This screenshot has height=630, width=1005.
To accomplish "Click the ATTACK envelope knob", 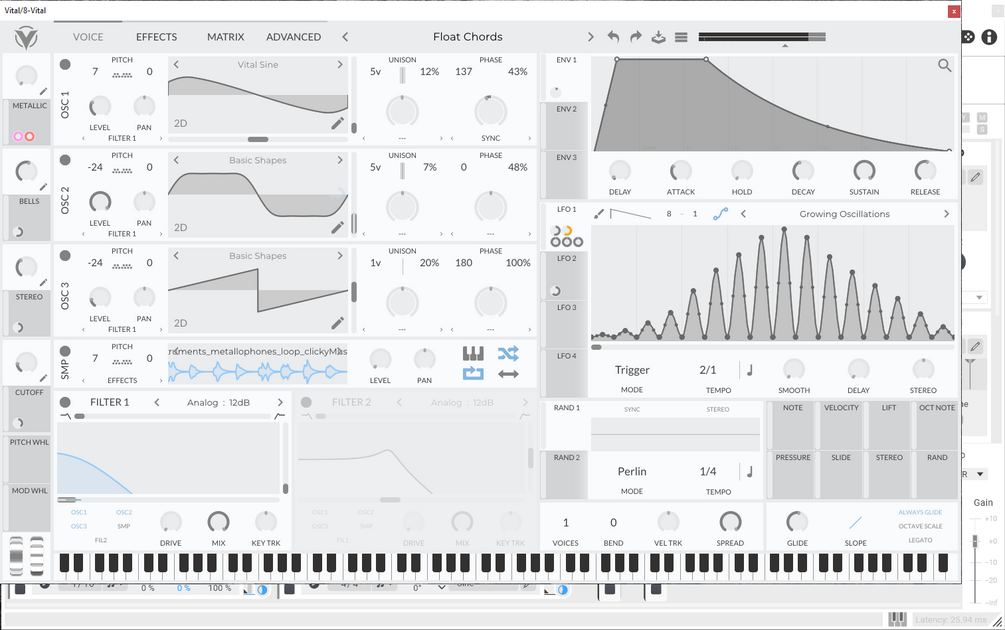I will 680,171.
